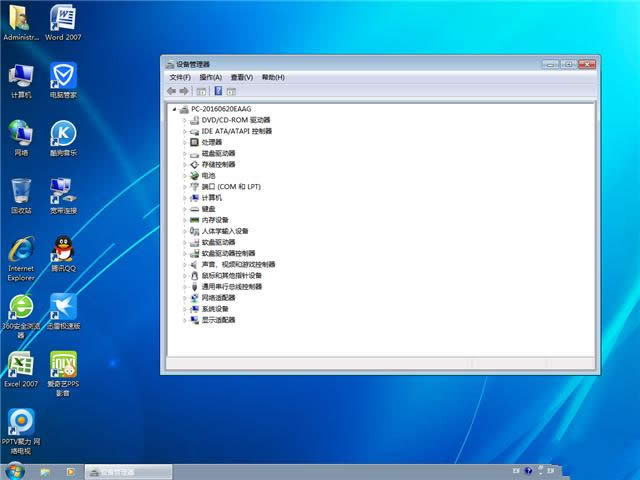Expand the 端口 (COM 和 LPT) category
Image resolution: width=640 pixels, height=480 pixels.
point(184,187)
